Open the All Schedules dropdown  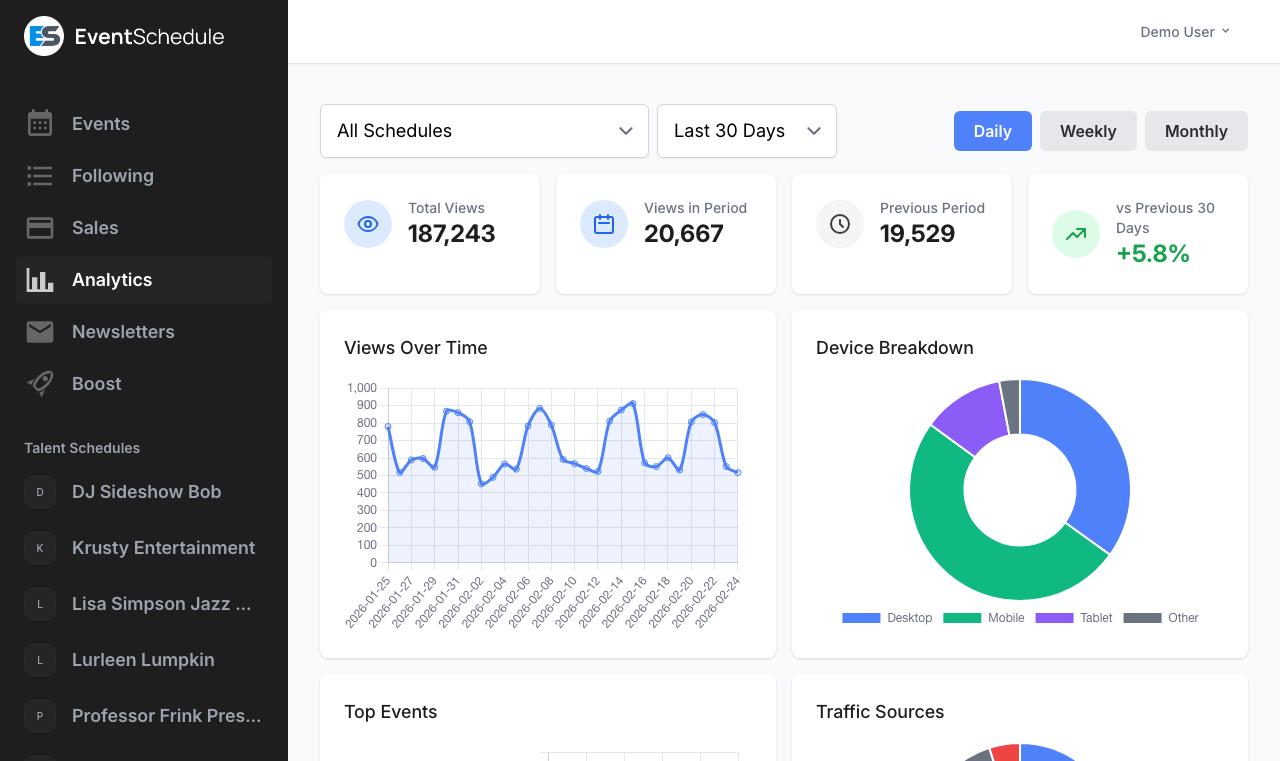point(483,131)
